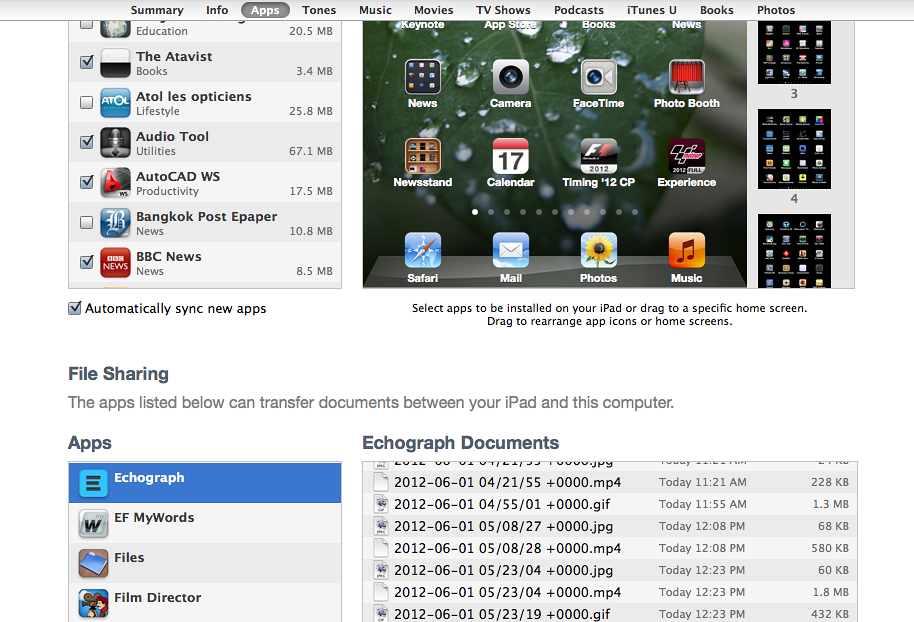Select The Atavist app icon in the list
Screen dimensions: 914x622
tap(115, 62)
